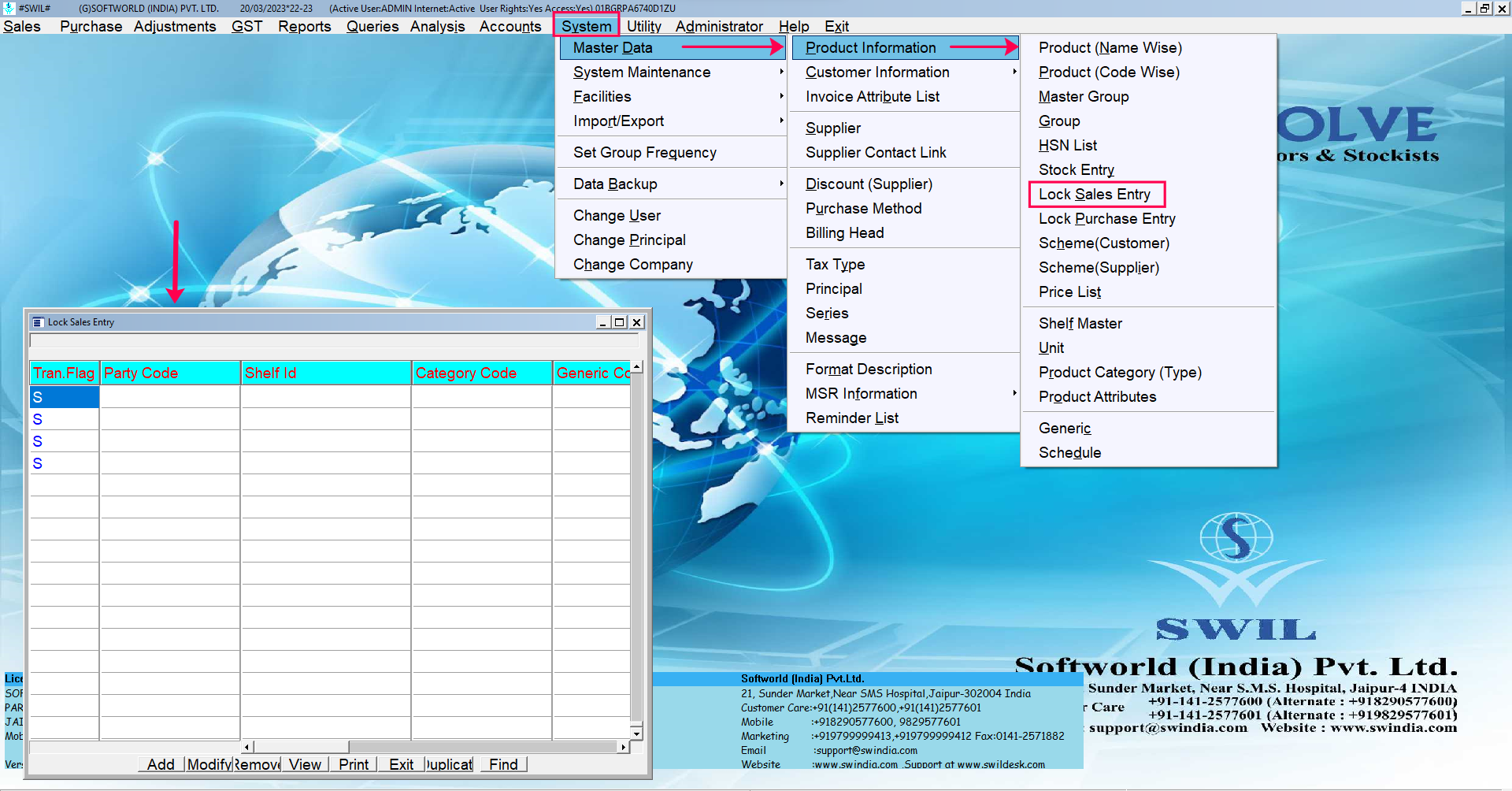Image resolution: width=1512 pixels, height=791 pixels.
Task: Click View in Lock Sales Entry window
Action: click(x=305, y=764)
